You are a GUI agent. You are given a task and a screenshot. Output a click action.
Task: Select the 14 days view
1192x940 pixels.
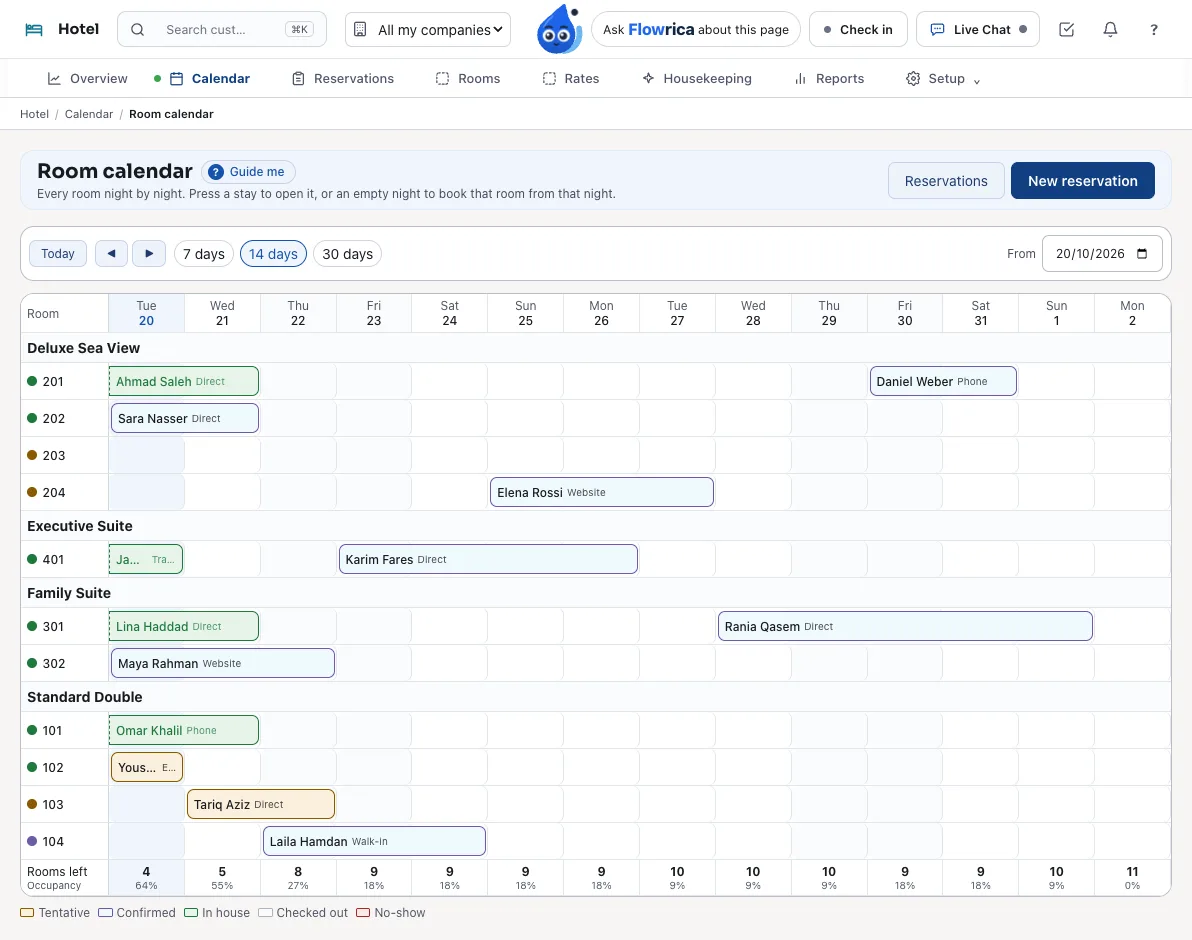click(274, 254)
